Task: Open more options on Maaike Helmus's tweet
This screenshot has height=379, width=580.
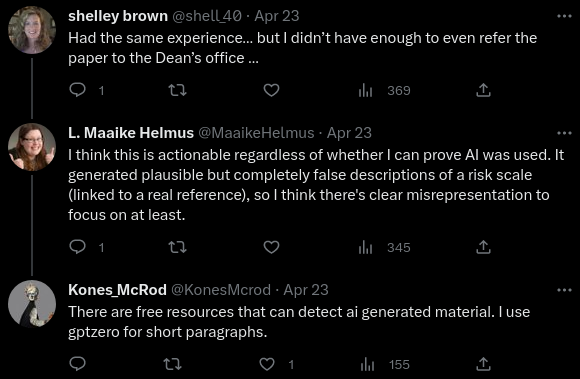Action: [564, 133]
